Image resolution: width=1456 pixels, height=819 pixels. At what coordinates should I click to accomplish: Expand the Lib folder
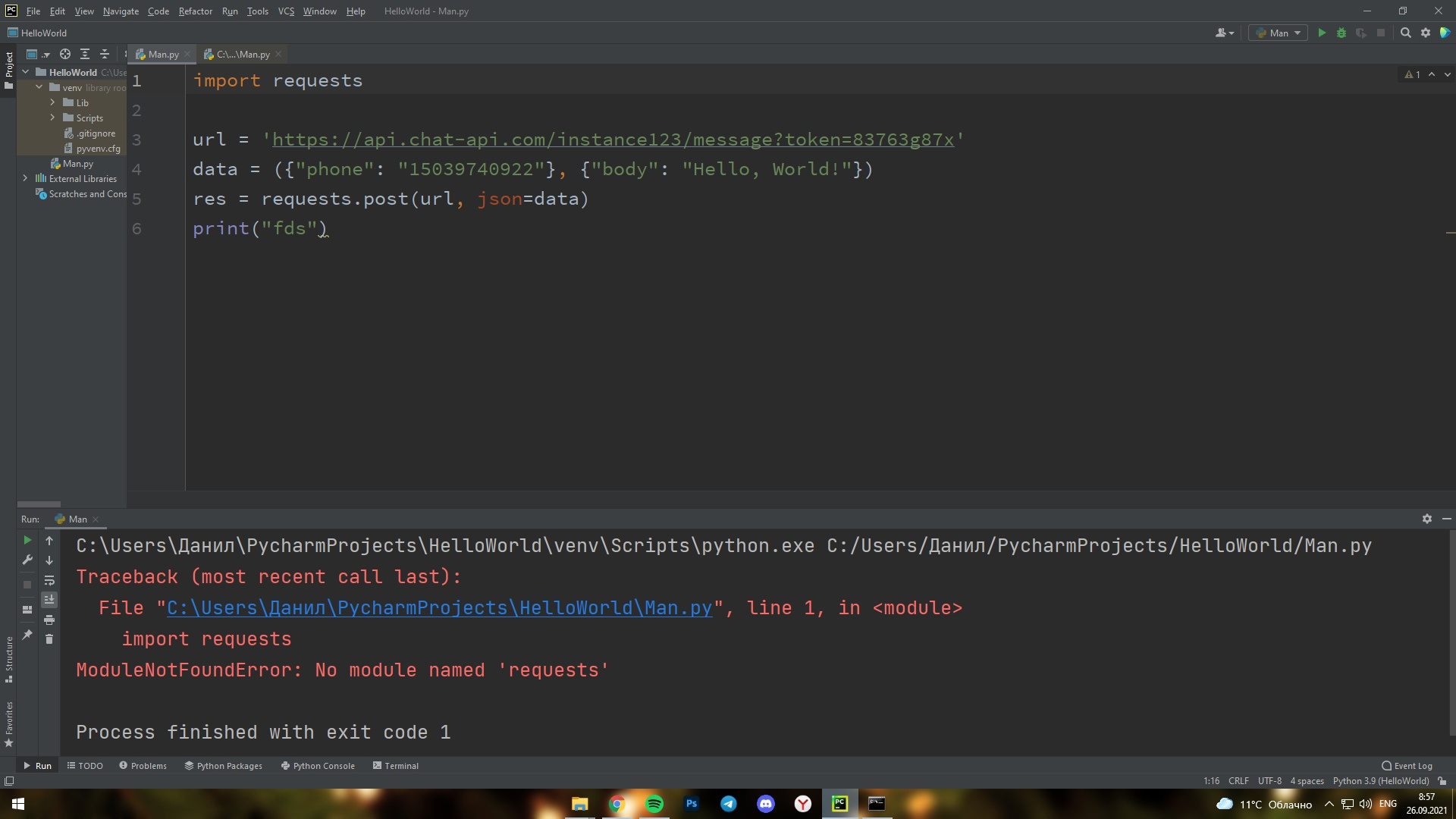[52, 102]
